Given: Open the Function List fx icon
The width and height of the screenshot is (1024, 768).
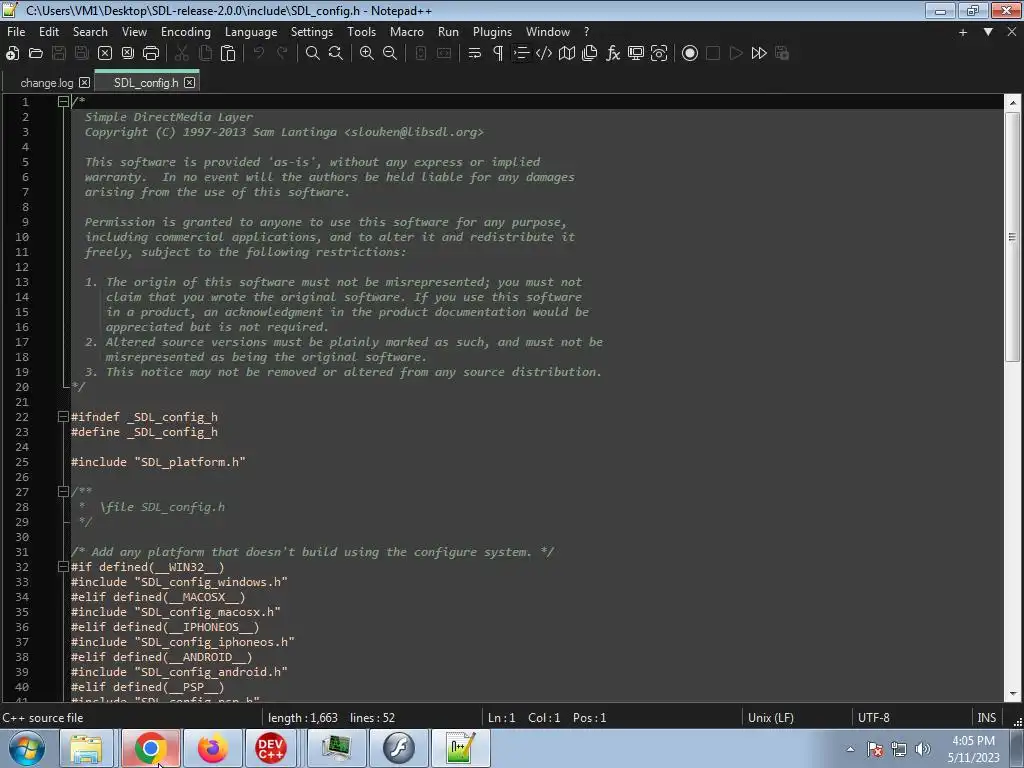Looking at the screenshot, I should pos(613,54).
